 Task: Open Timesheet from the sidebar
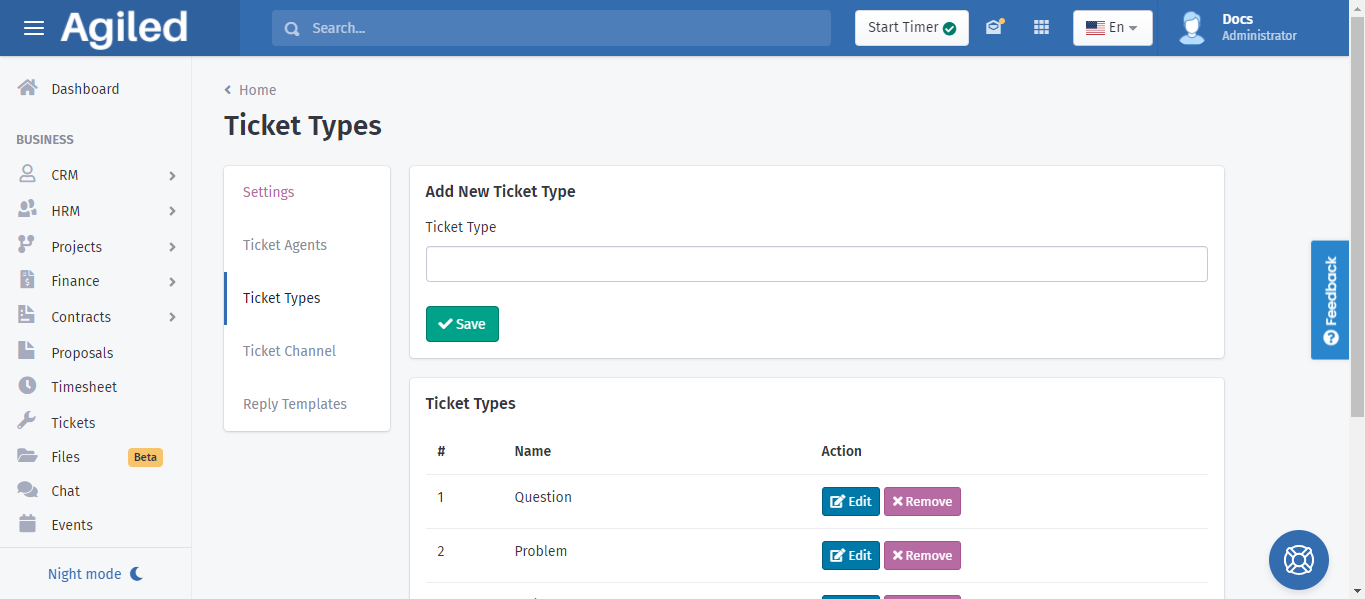[84, 387]
